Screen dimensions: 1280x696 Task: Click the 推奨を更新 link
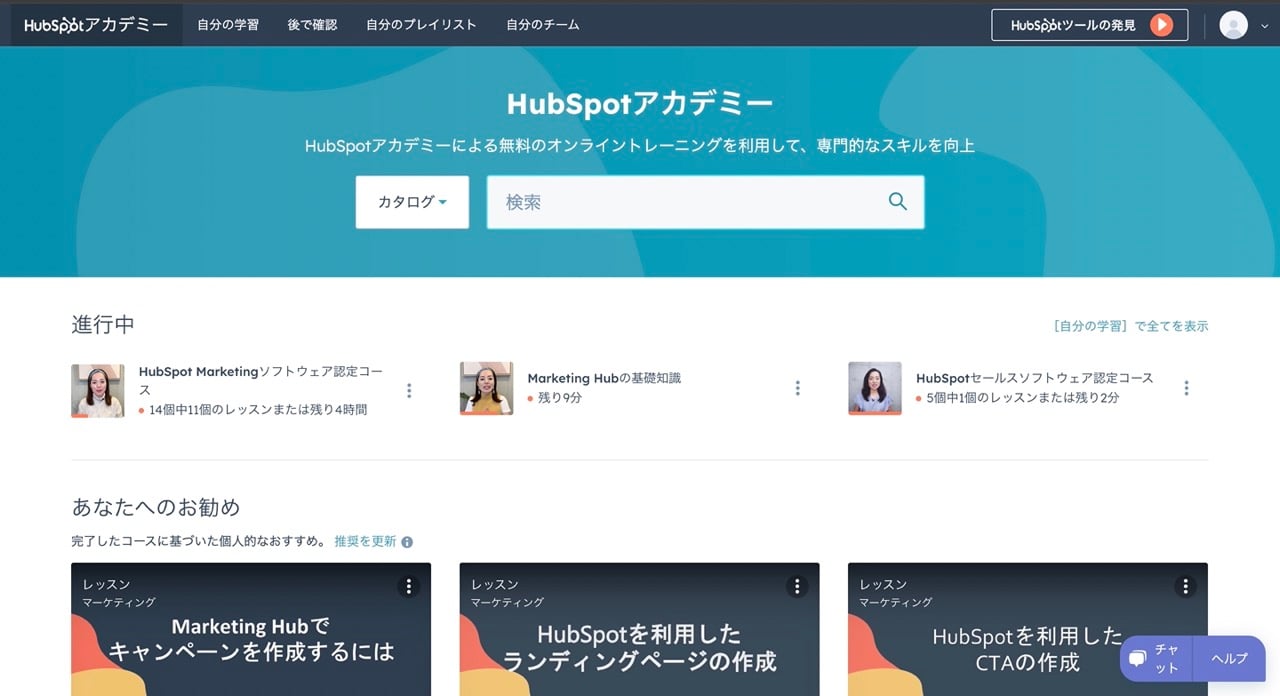[365, 541]
